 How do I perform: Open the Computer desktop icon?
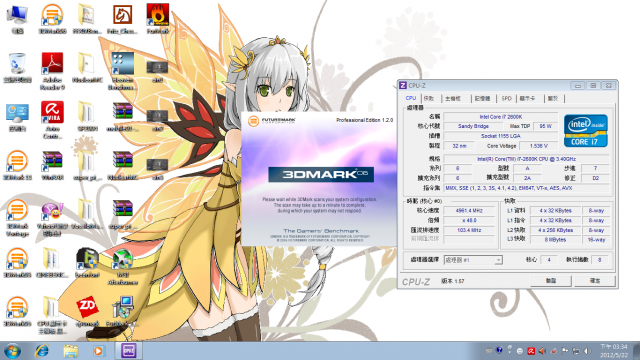tap(17, 18)
